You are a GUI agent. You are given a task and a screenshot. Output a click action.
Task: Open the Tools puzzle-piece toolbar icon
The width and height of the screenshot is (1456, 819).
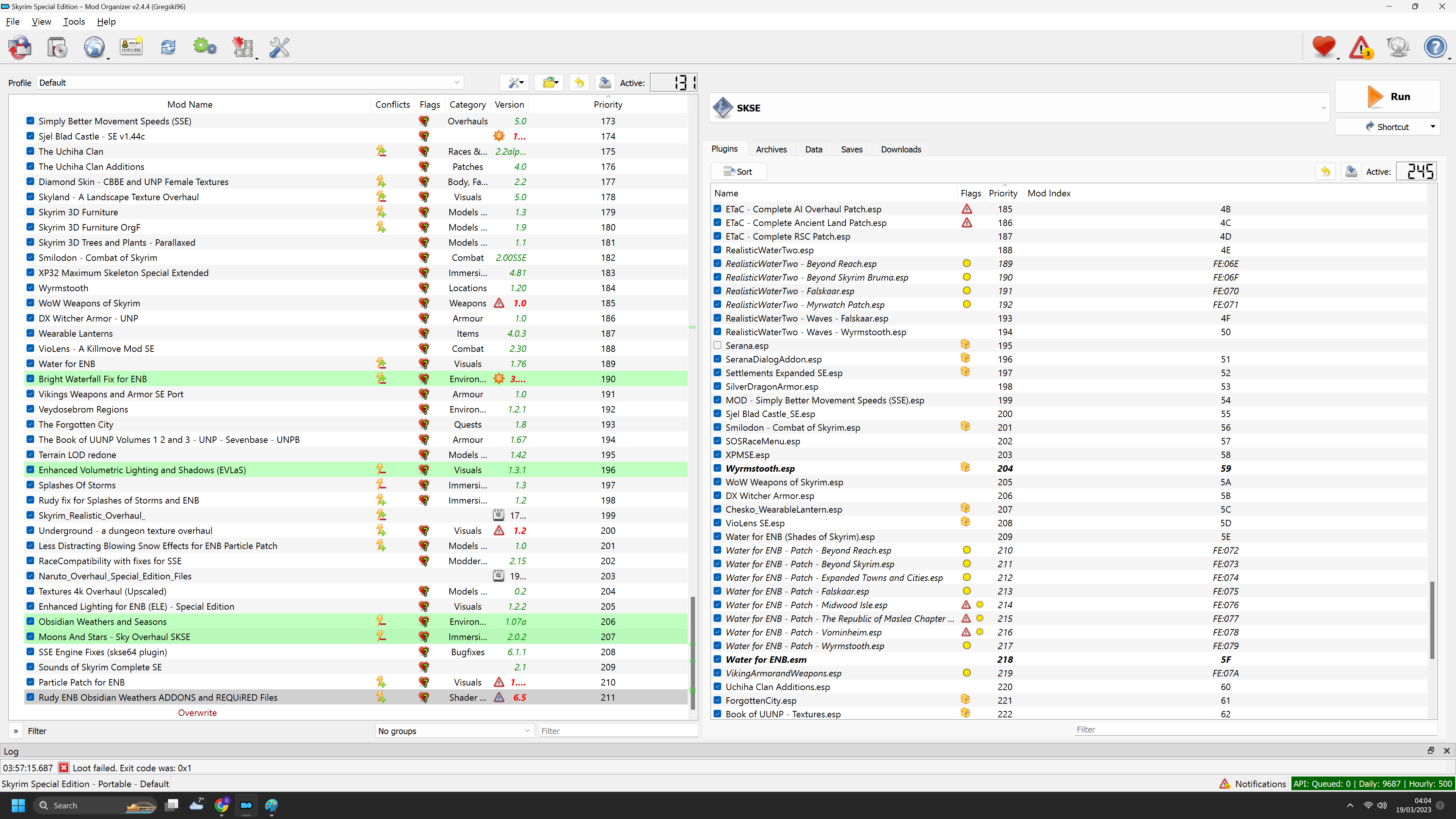point(243,47)
